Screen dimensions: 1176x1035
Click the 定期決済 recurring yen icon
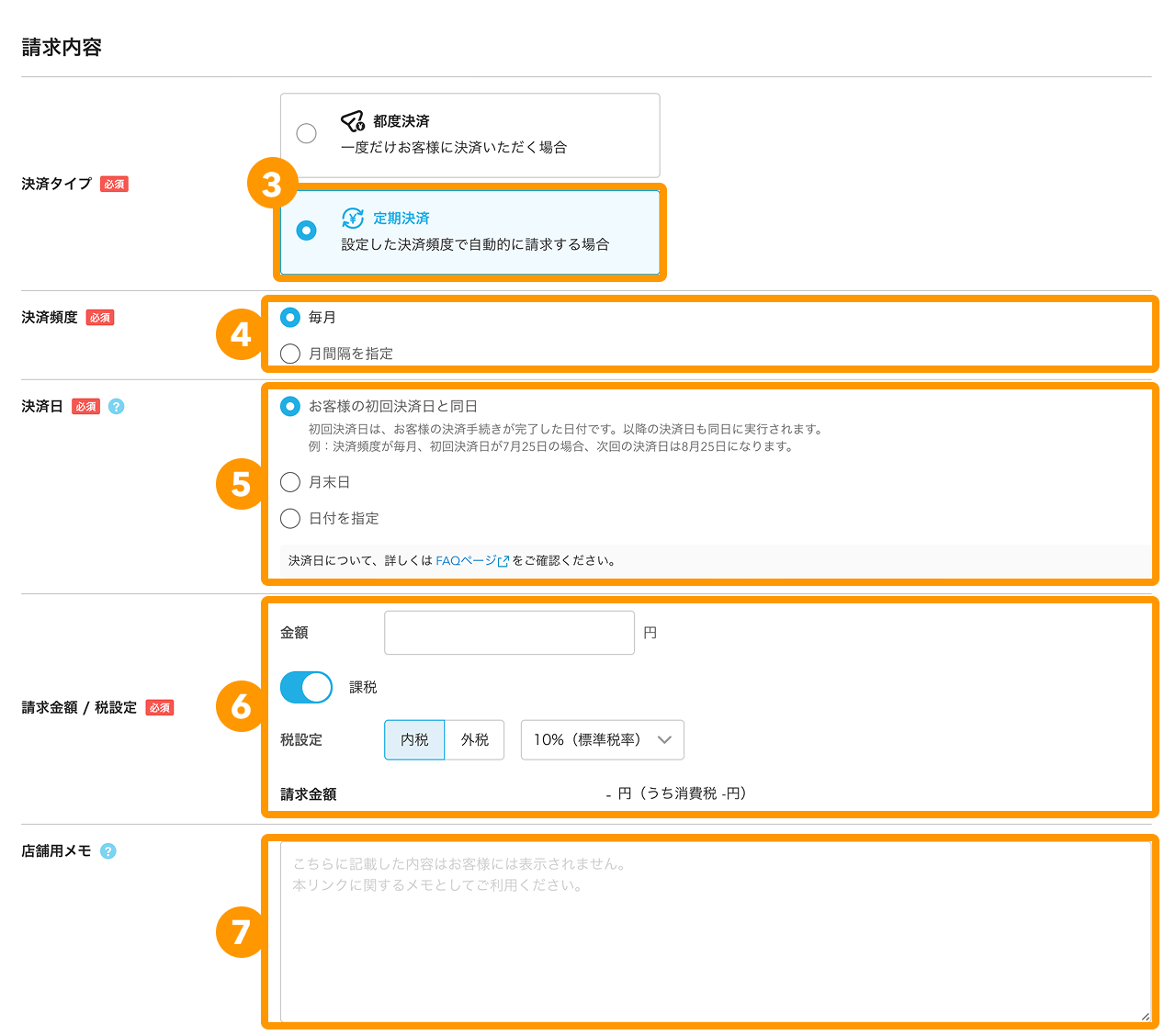point(353,219)
